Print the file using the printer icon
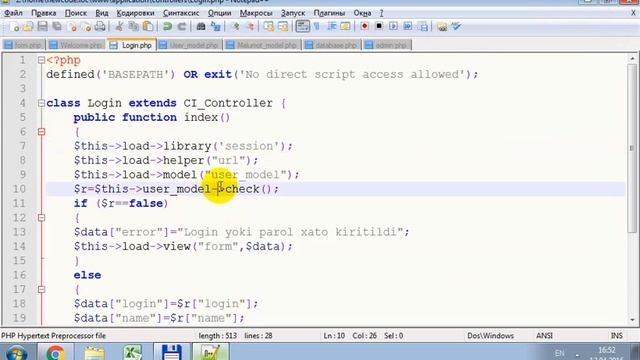The height and width of the screenshot is (360, 640). (x=100, y=27)
